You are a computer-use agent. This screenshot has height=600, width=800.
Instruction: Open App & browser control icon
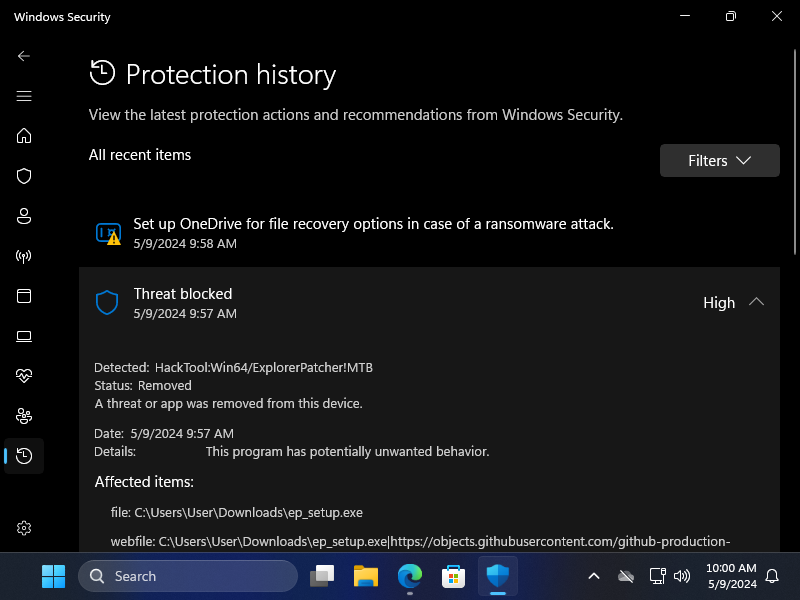click(24, 296)
